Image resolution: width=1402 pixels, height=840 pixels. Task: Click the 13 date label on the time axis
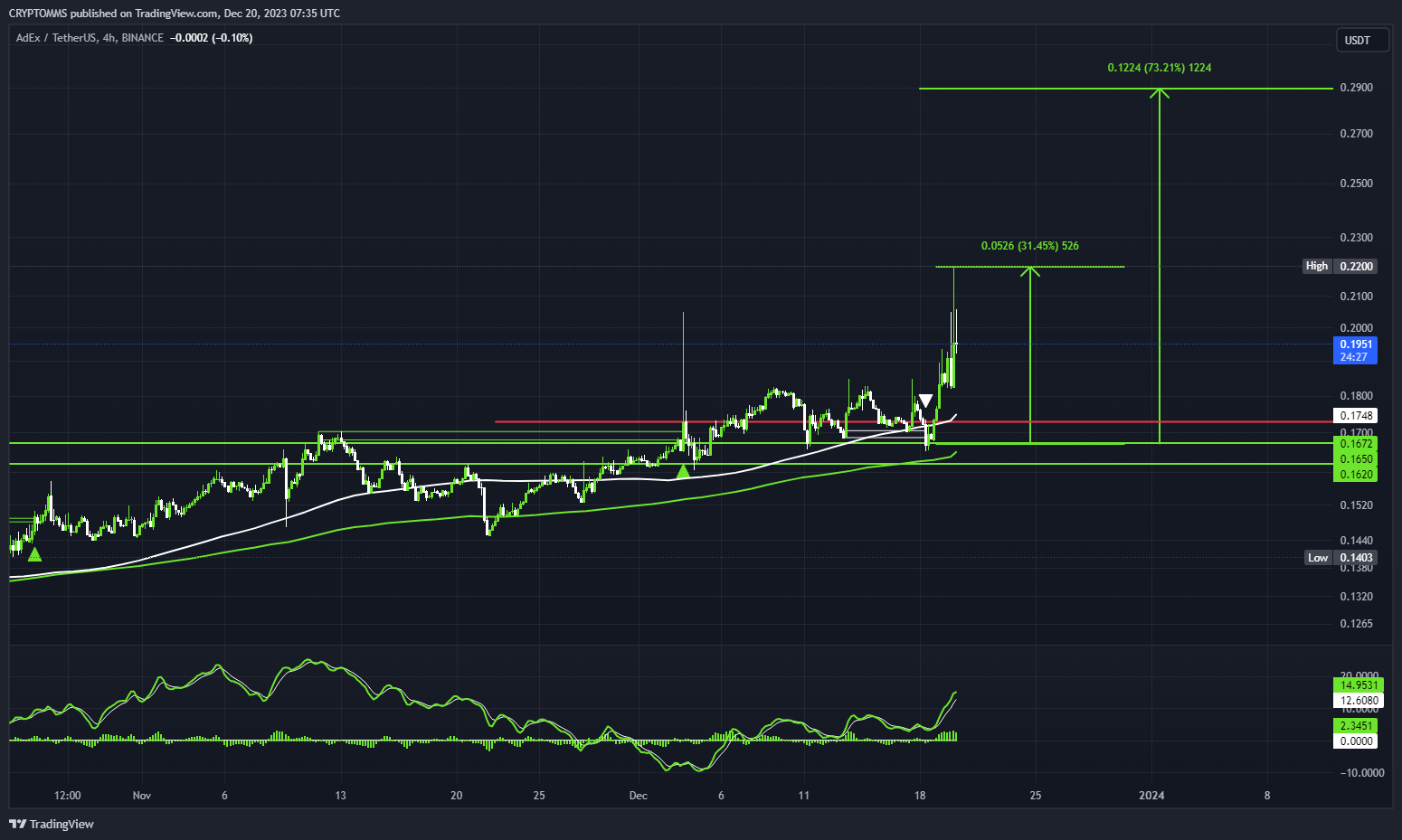340,796
